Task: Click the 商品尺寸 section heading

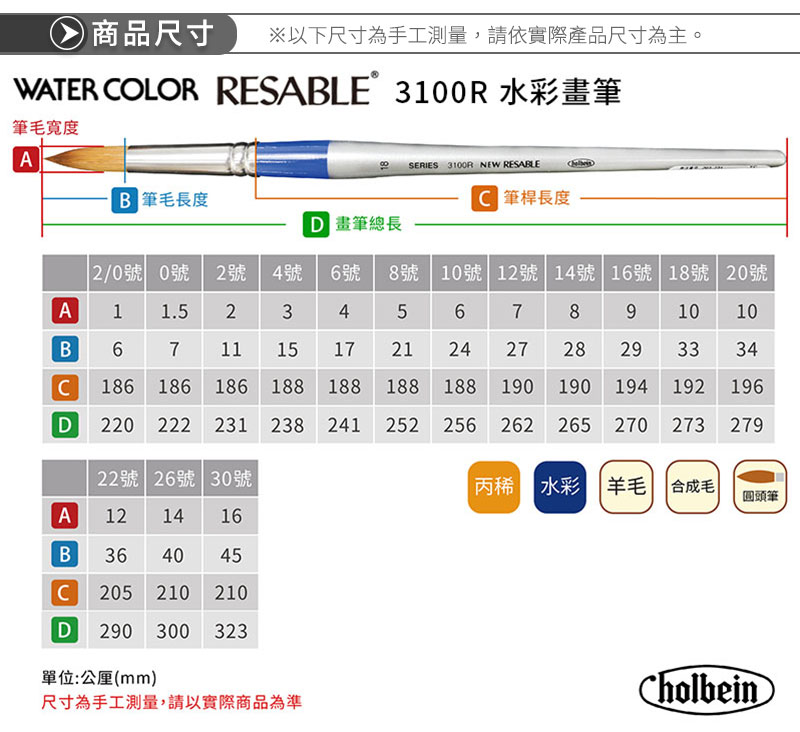Action: click(x=152, y=34)
